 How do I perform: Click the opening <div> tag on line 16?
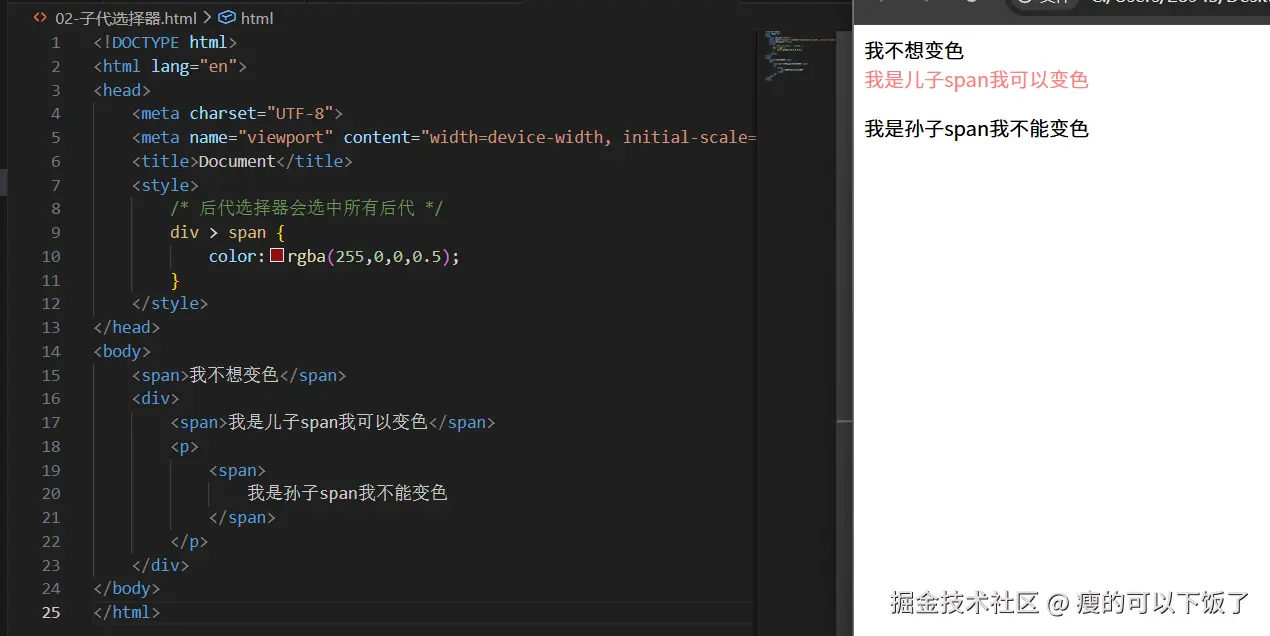pyautogui.click(x=156, y=398)
